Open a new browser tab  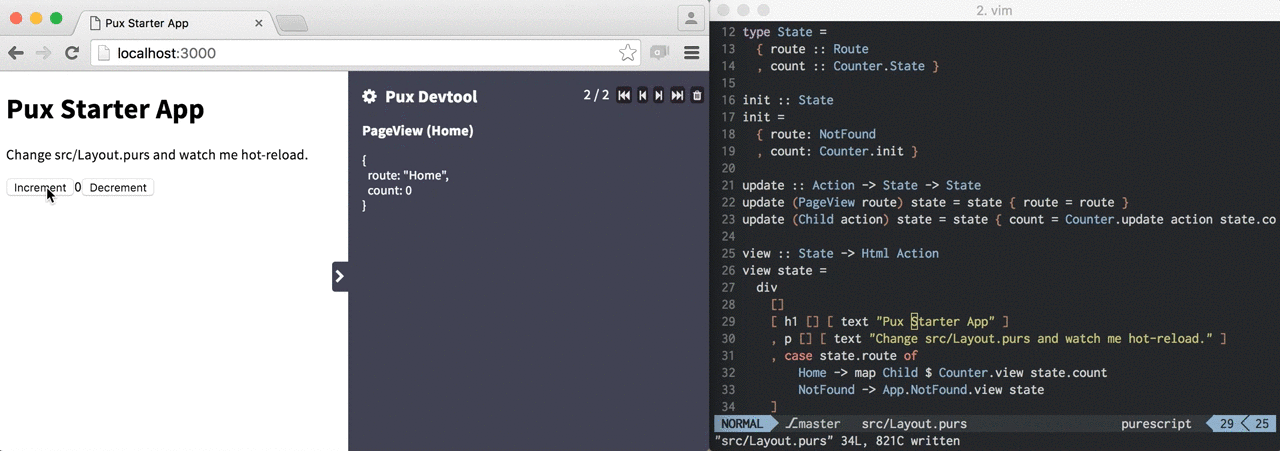(x=291, y=23)
